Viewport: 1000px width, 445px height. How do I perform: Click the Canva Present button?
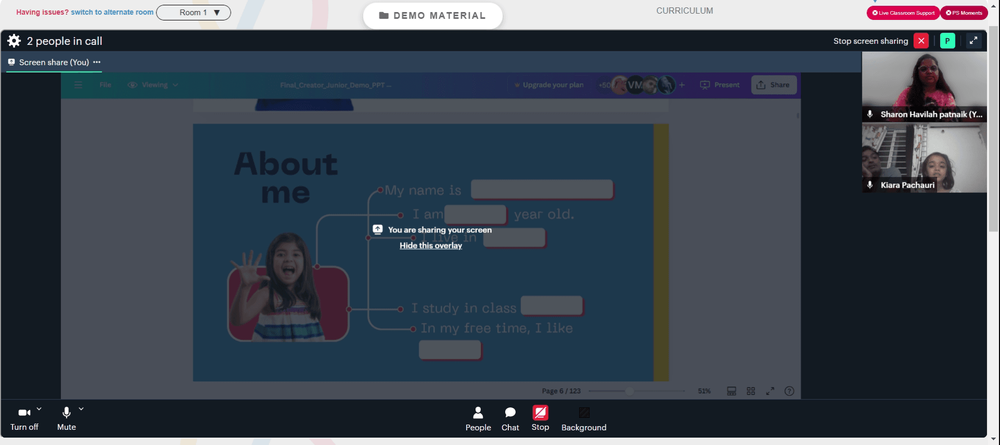pos(719,85)
